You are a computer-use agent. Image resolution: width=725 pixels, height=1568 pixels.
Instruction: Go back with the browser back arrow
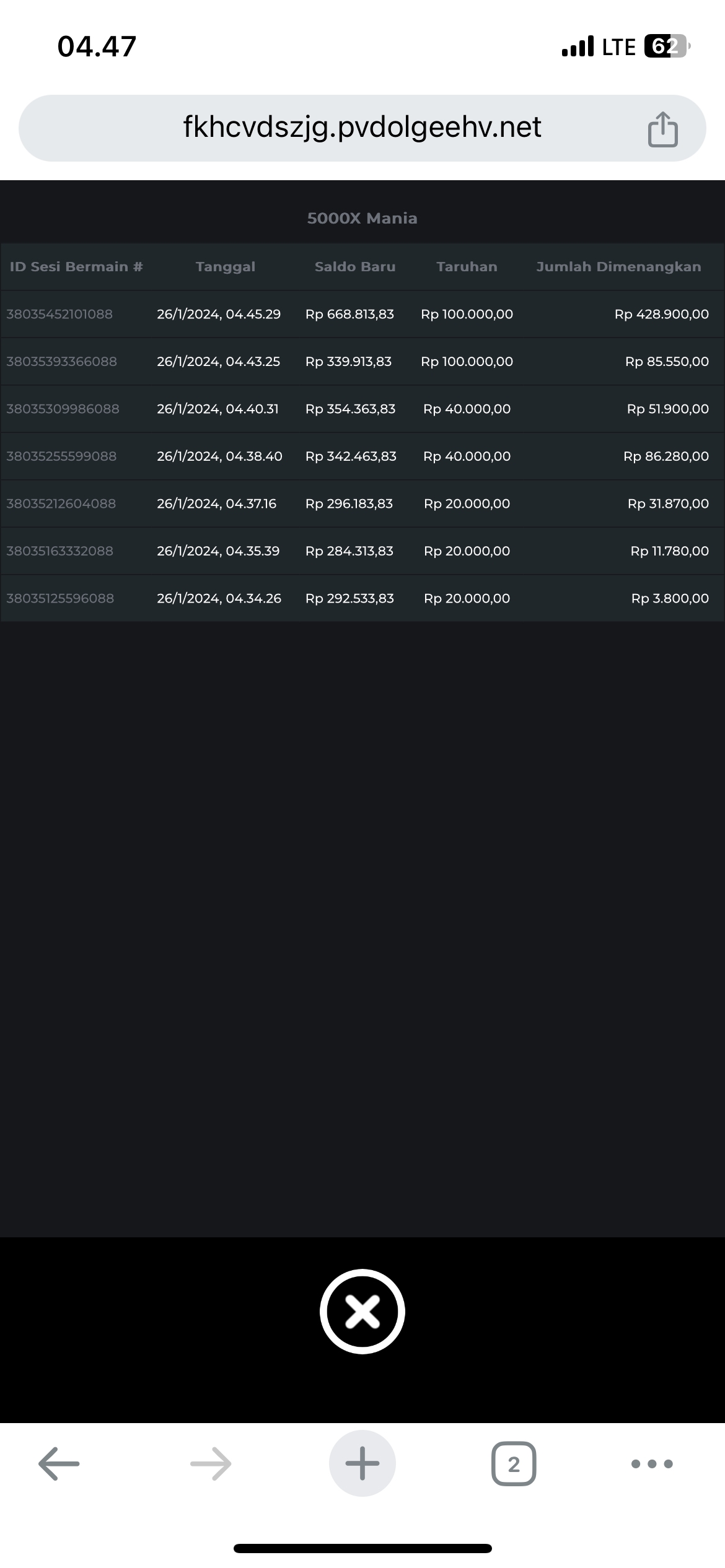pyautogui.click(x=59, y=1463)
